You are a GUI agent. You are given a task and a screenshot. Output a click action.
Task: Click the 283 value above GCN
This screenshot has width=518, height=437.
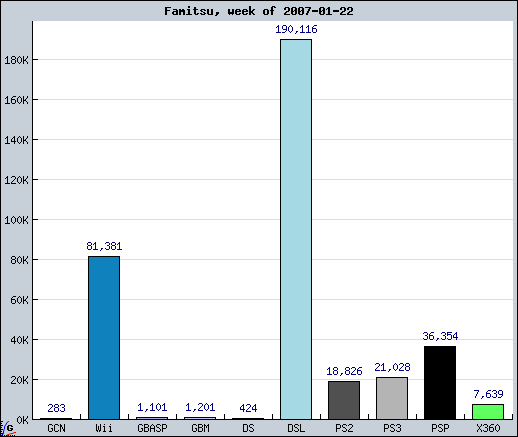coord(56,408)
